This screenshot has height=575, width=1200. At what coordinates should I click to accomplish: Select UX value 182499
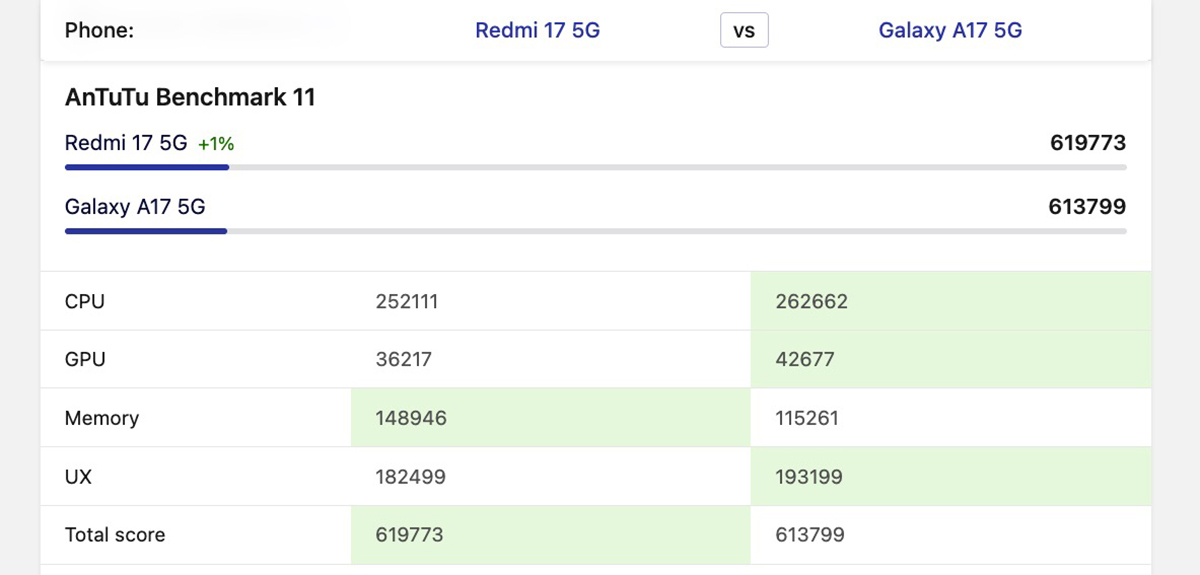click(410, 477)
